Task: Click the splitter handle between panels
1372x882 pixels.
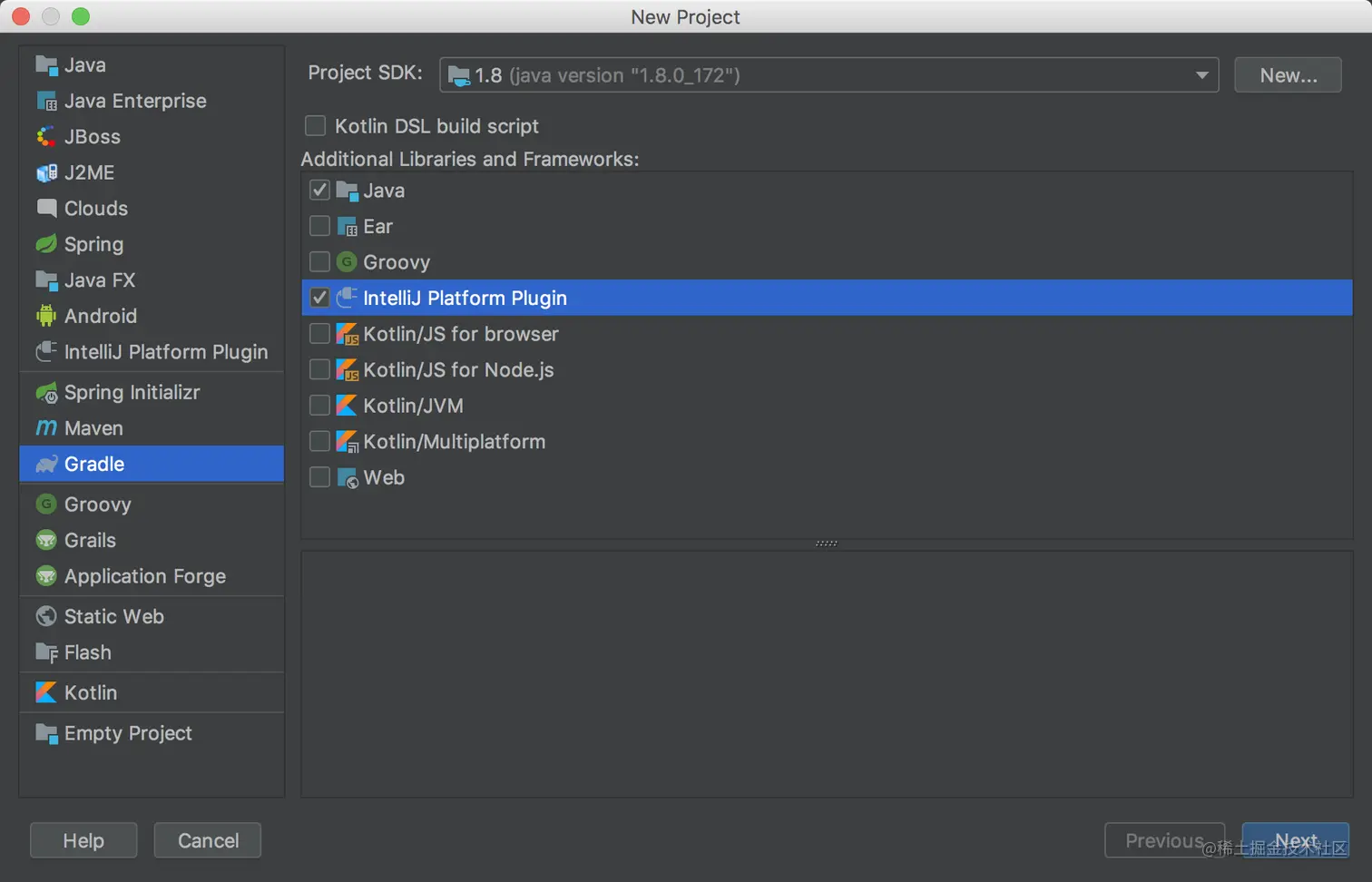Action: click(827, 544)
